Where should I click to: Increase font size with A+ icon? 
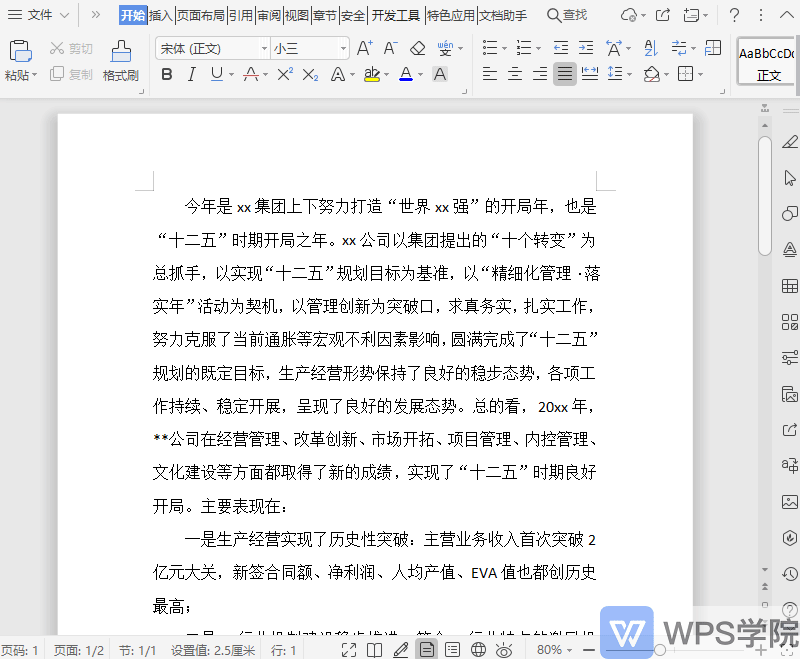tap(364, 48)
